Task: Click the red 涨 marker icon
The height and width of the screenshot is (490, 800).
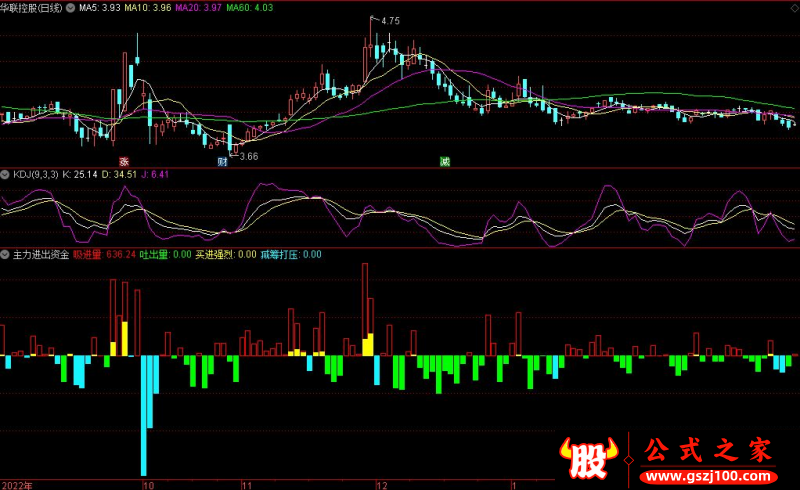Action: click(125, 161)
